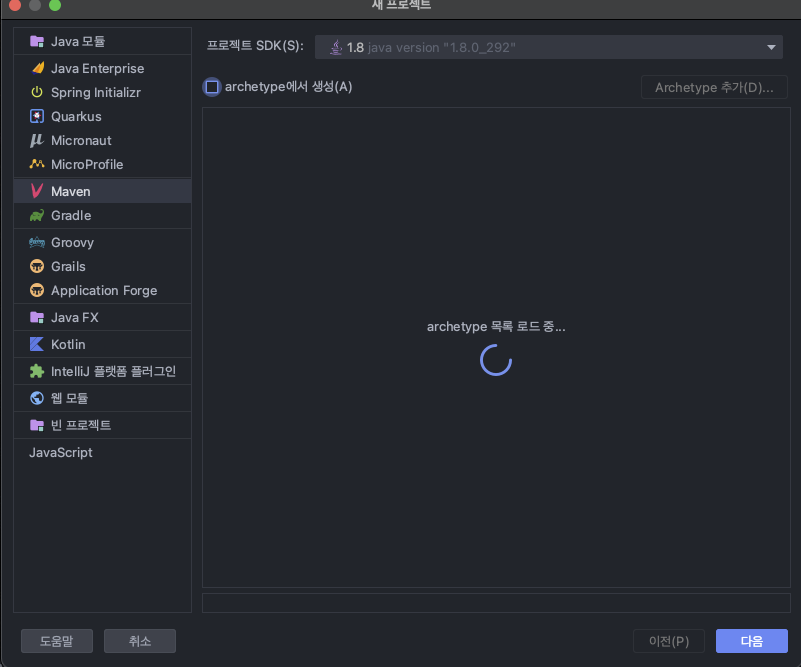Screen dimensions: 801x667
Task: Select 웹 모듈 entry
Action: pos(103,398)
